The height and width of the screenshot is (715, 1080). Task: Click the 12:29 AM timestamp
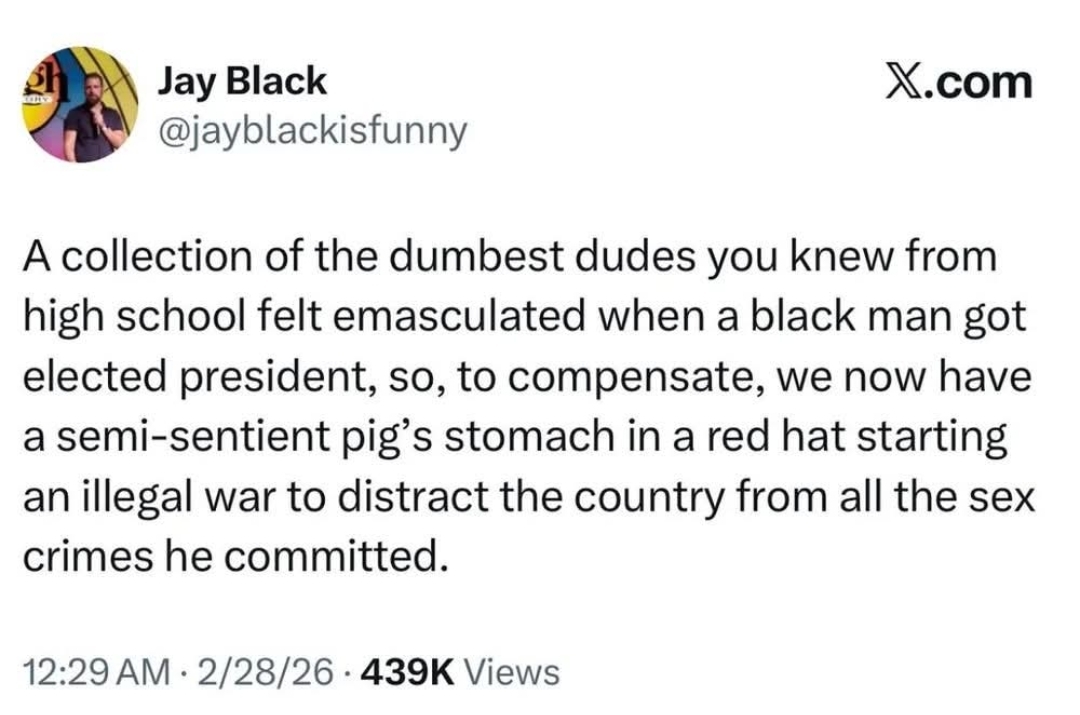pos(92,671)
